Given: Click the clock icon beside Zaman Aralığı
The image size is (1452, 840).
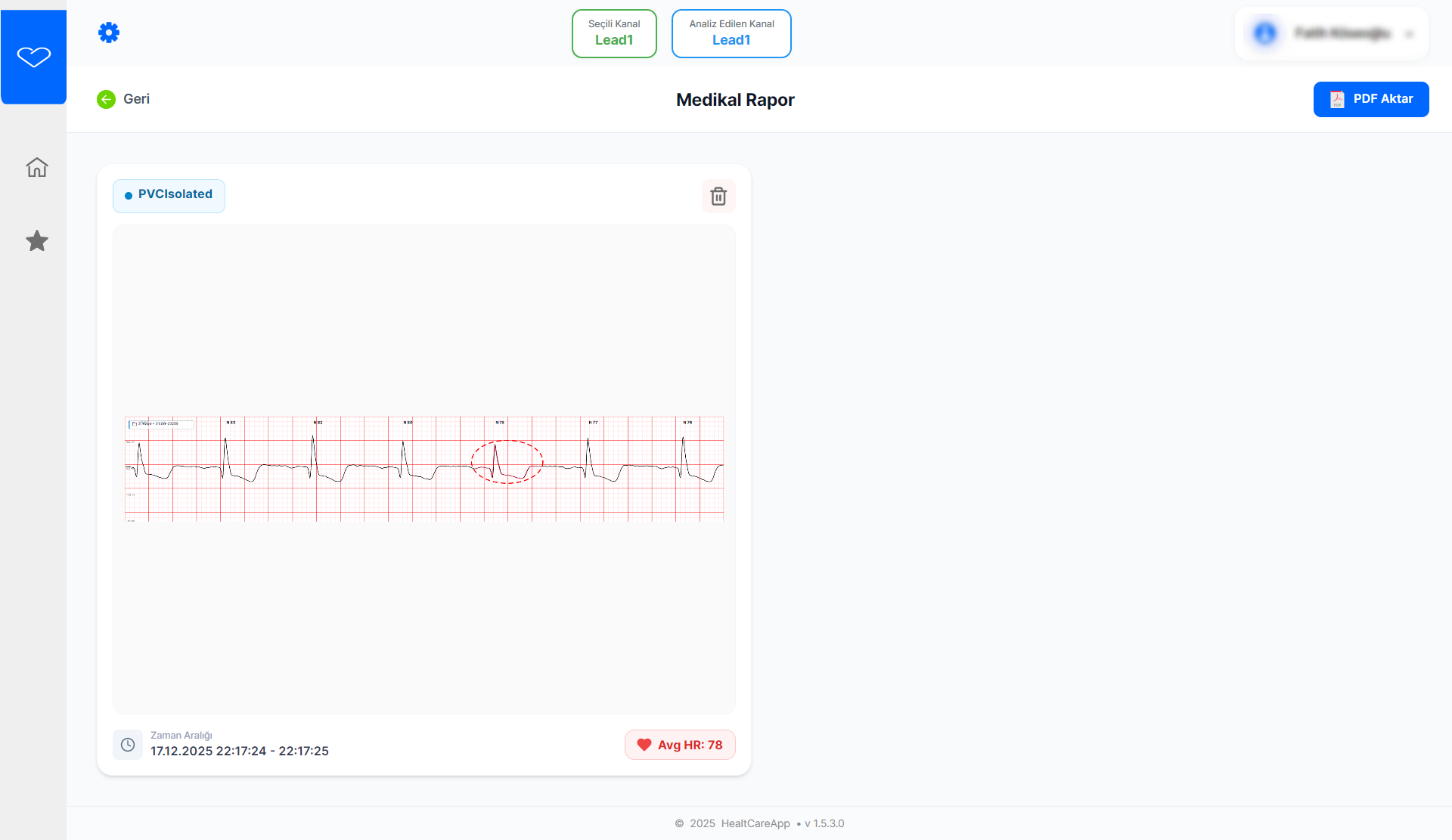Looking at the screenshot, I should pyautogui.click(x=128, y=745).
